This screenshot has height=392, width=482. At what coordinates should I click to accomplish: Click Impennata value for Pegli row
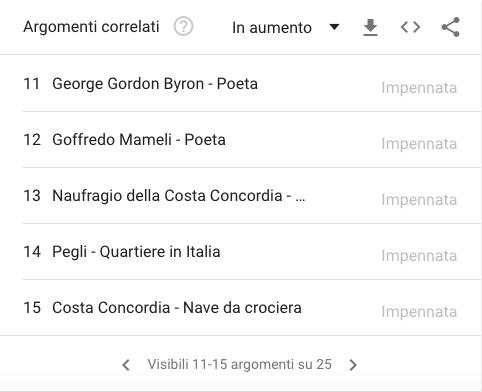click(x=419, y=256)
